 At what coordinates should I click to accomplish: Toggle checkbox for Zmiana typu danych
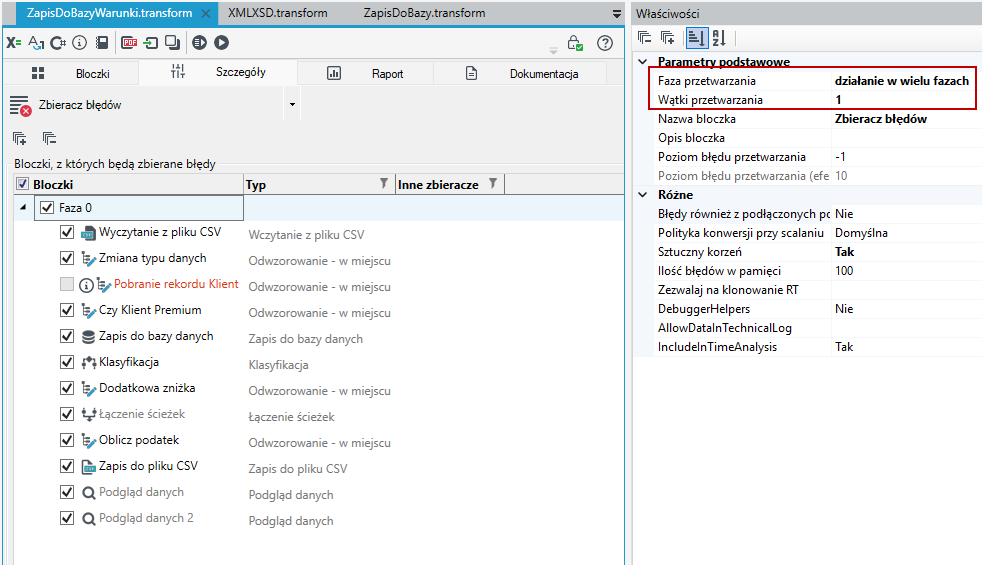[x=67, y=258]
